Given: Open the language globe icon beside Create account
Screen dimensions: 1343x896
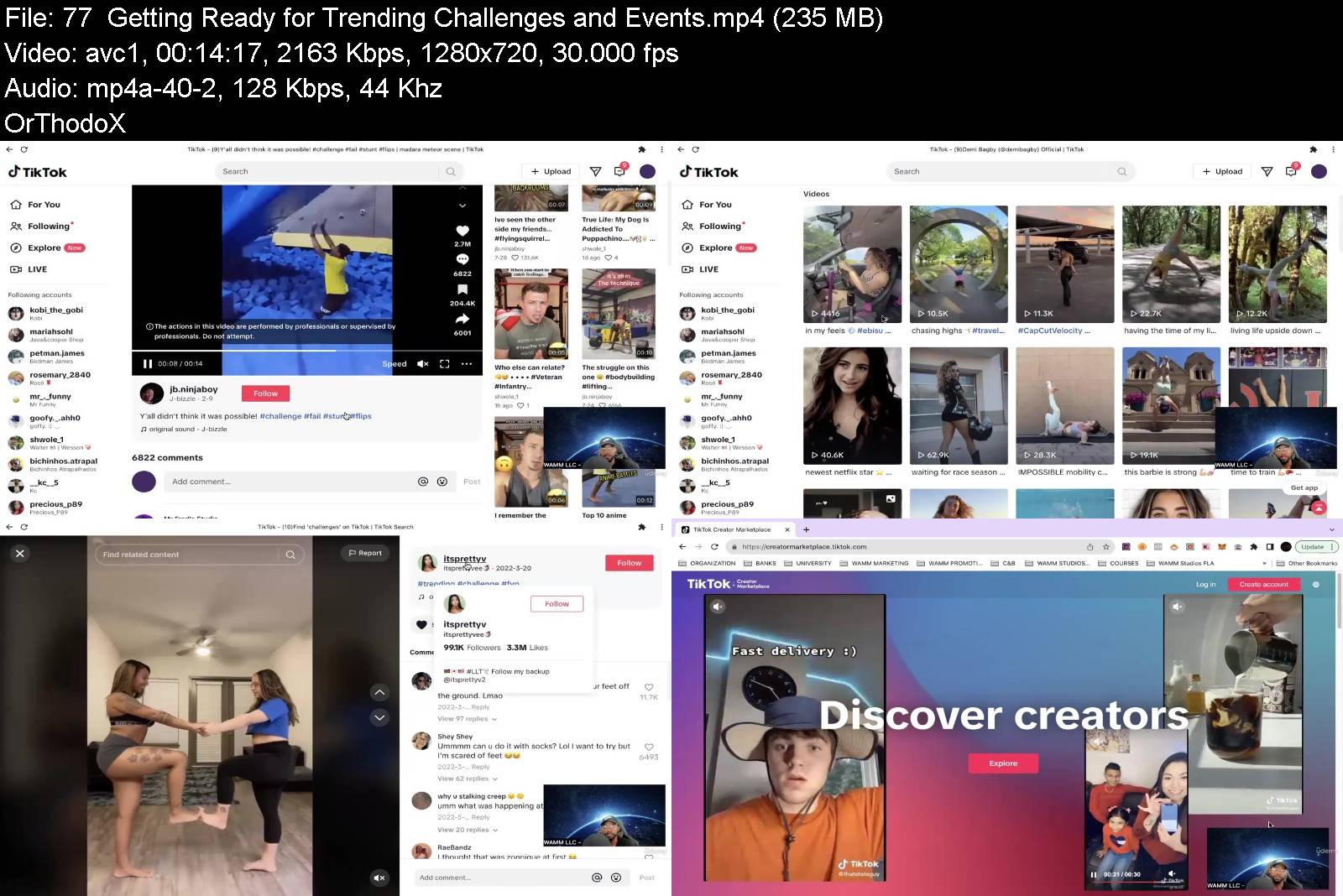Looking at the screenshot, I should (x=1315, y=584).
